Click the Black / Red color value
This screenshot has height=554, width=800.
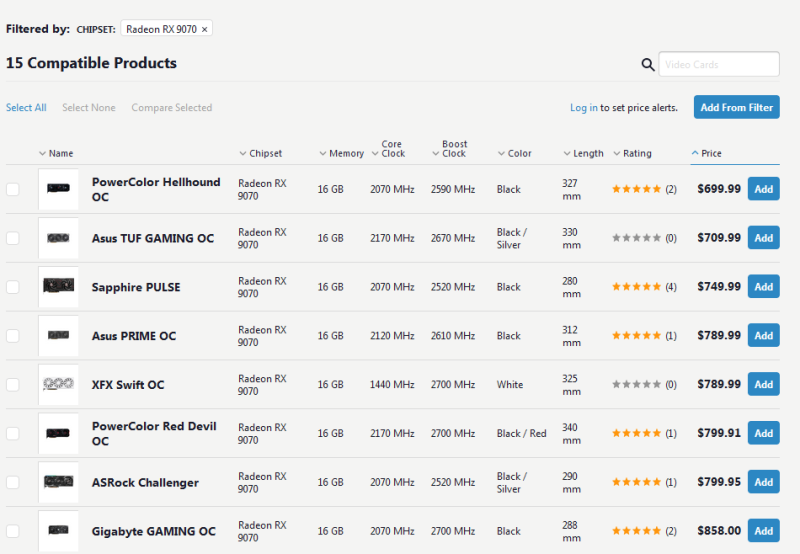click(521, 434)
